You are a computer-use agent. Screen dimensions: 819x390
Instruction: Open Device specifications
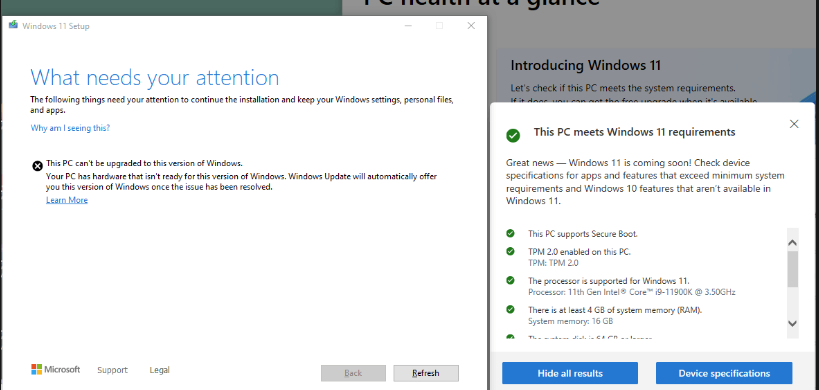click(x=724, y=373)
